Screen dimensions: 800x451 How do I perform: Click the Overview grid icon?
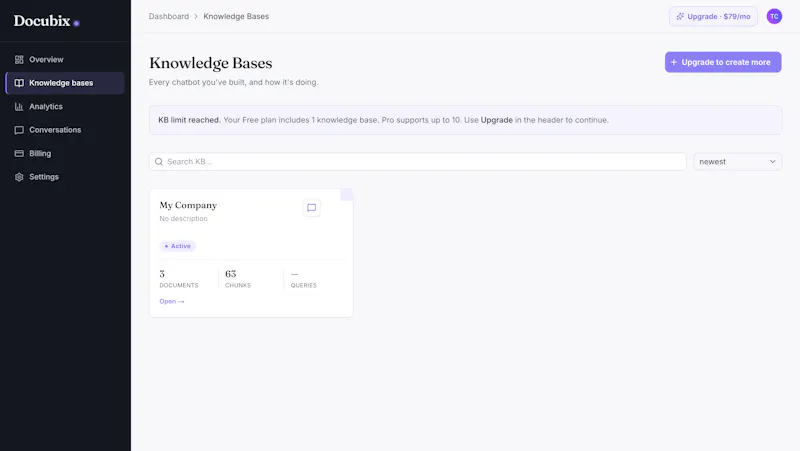(x=19, y=60)
